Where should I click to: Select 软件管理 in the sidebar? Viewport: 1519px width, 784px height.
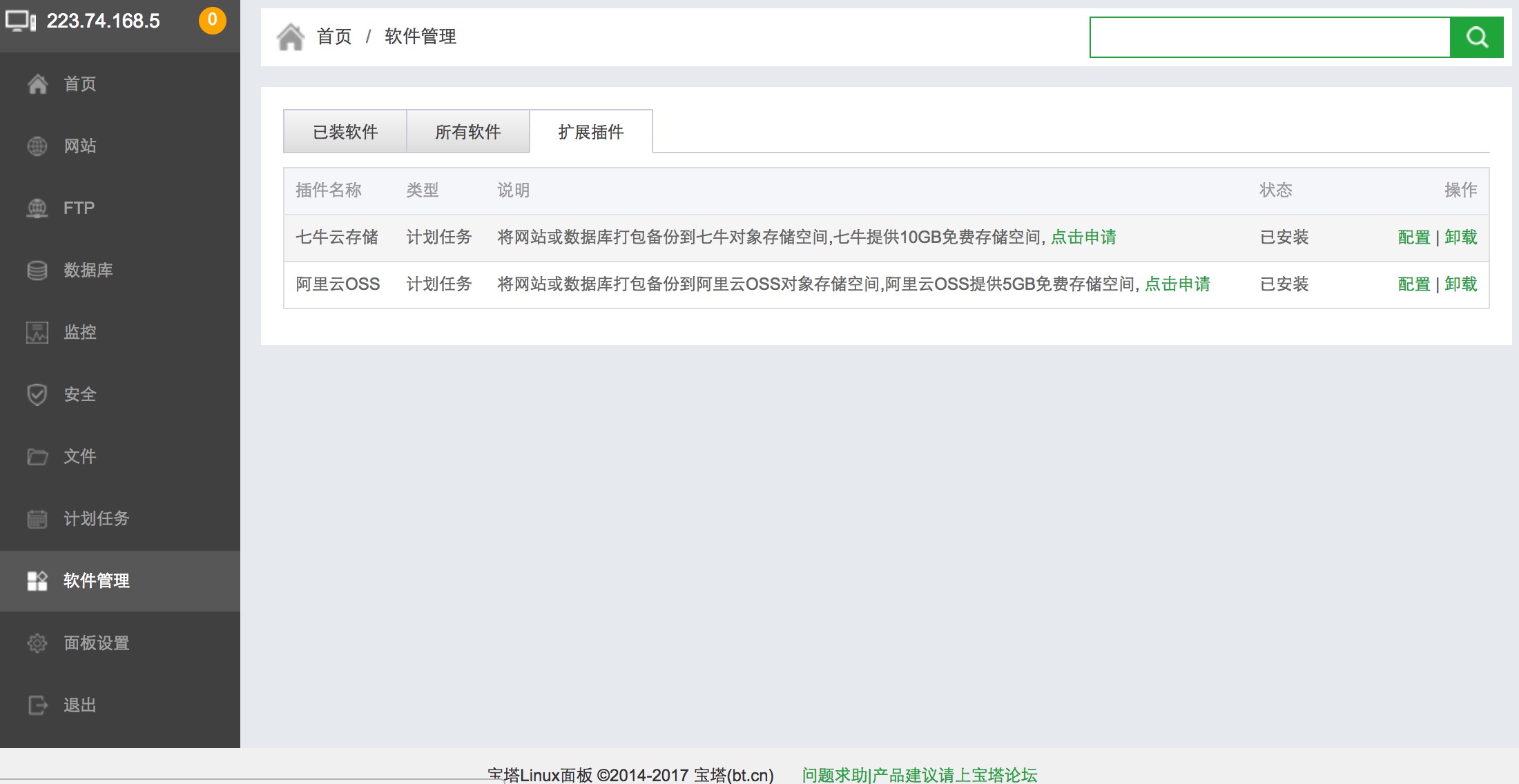(120, 581)
